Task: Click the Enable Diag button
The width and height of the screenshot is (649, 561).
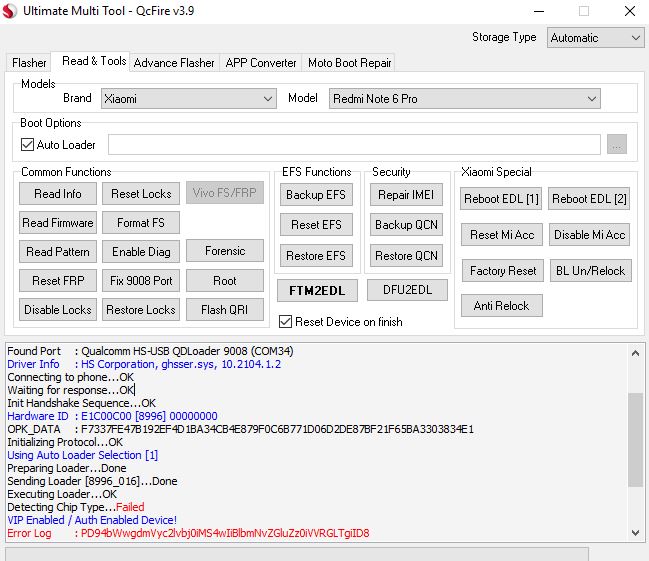Action: [x=141, y=252]
